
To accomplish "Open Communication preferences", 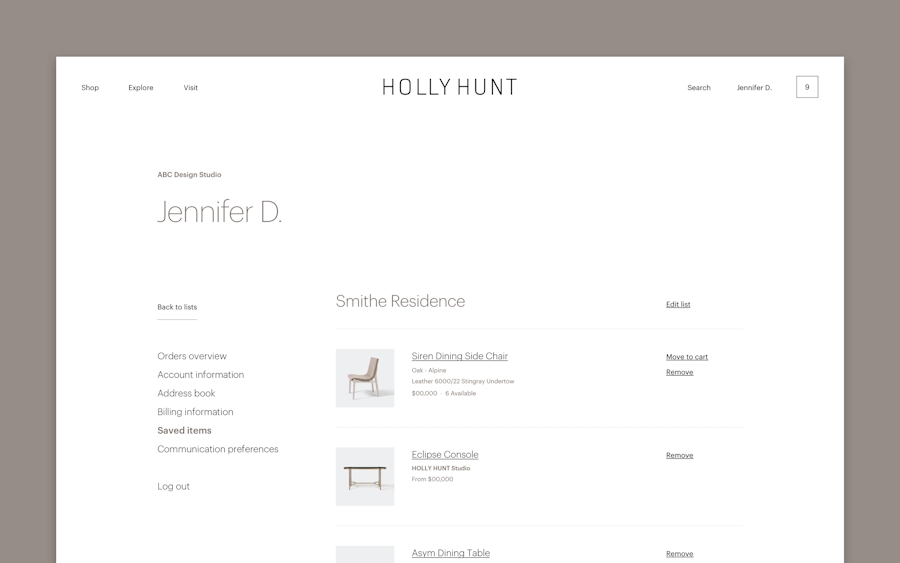I will (218, 449).
